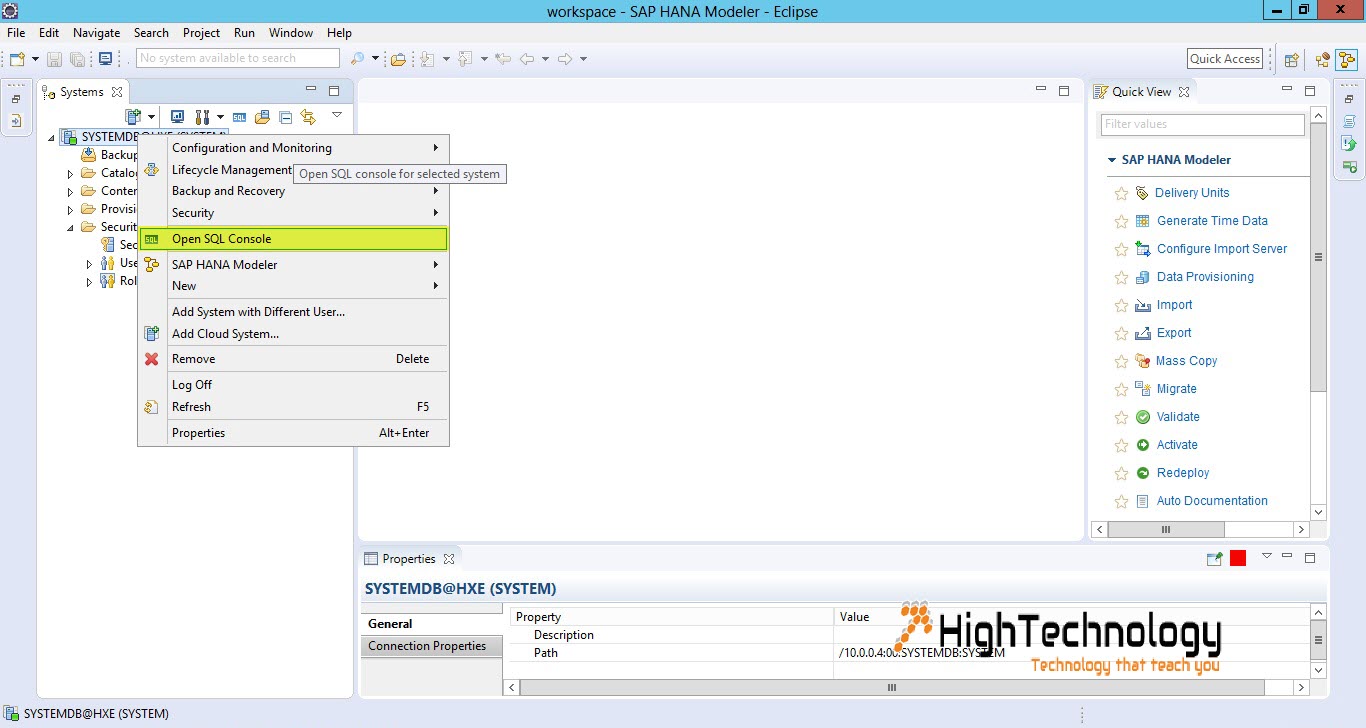The image size is (1366, 728).
Task: Expand the Provisioning folder tree arrow
Action: 71,210
